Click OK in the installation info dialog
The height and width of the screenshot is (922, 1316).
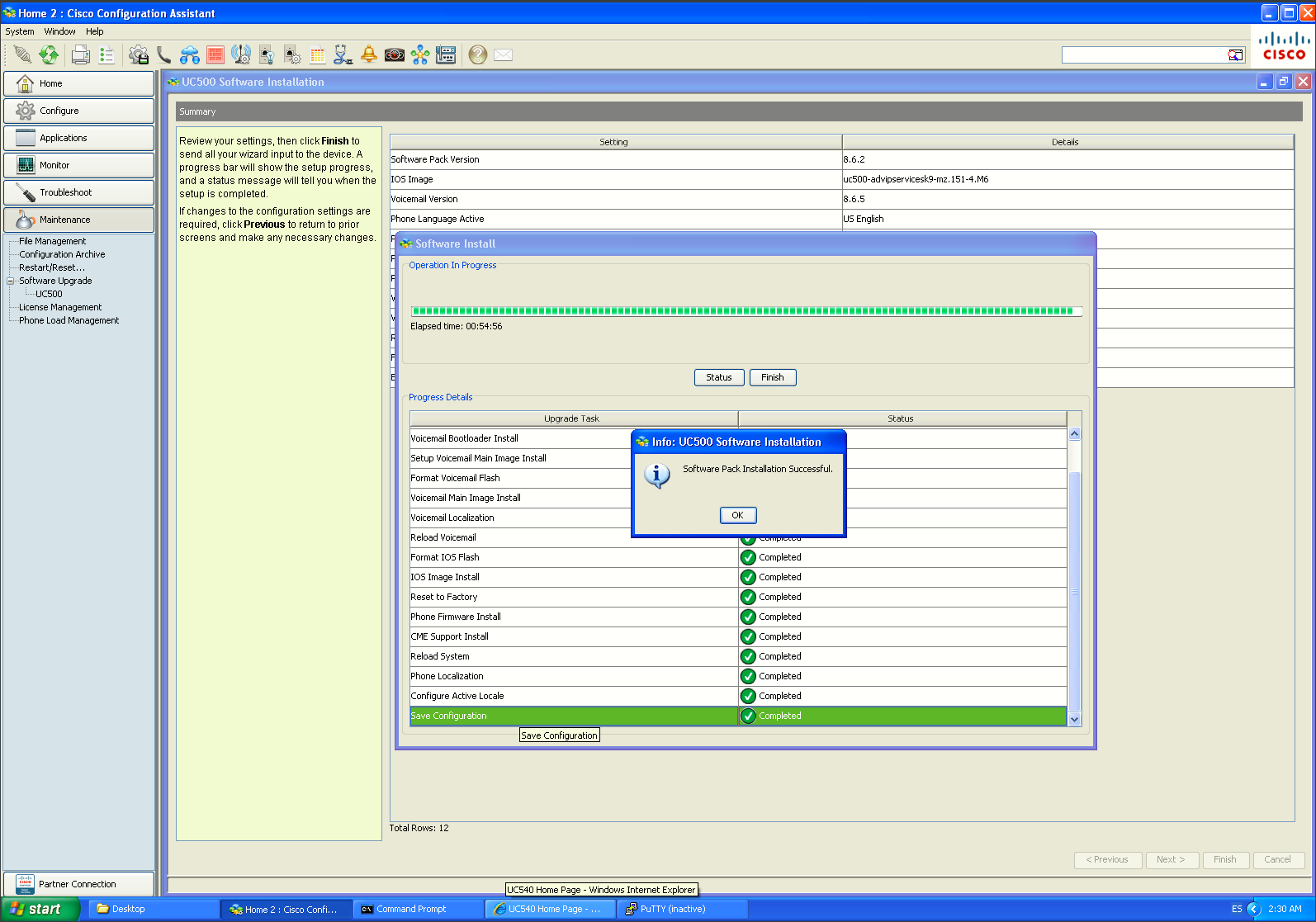click(x=738, y=515)
